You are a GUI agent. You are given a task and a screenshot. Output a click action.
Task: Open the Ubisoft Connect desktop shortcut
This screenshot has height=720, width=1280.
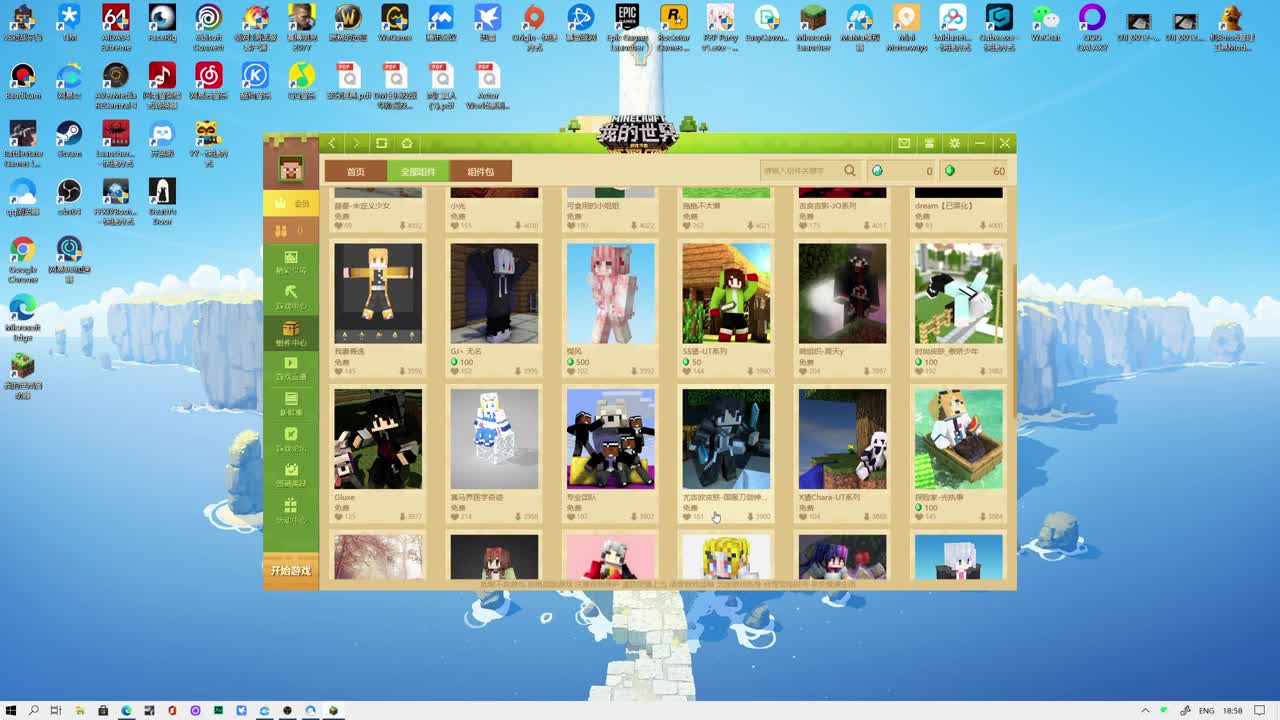208,27
